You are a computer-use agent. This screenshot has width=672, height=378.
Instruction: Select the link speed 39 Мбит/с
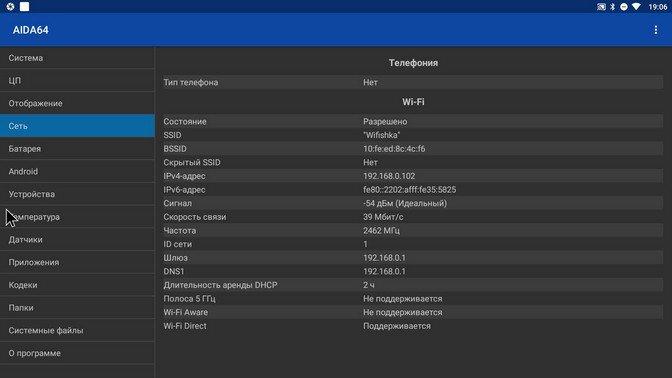click(x=383, y=217)
